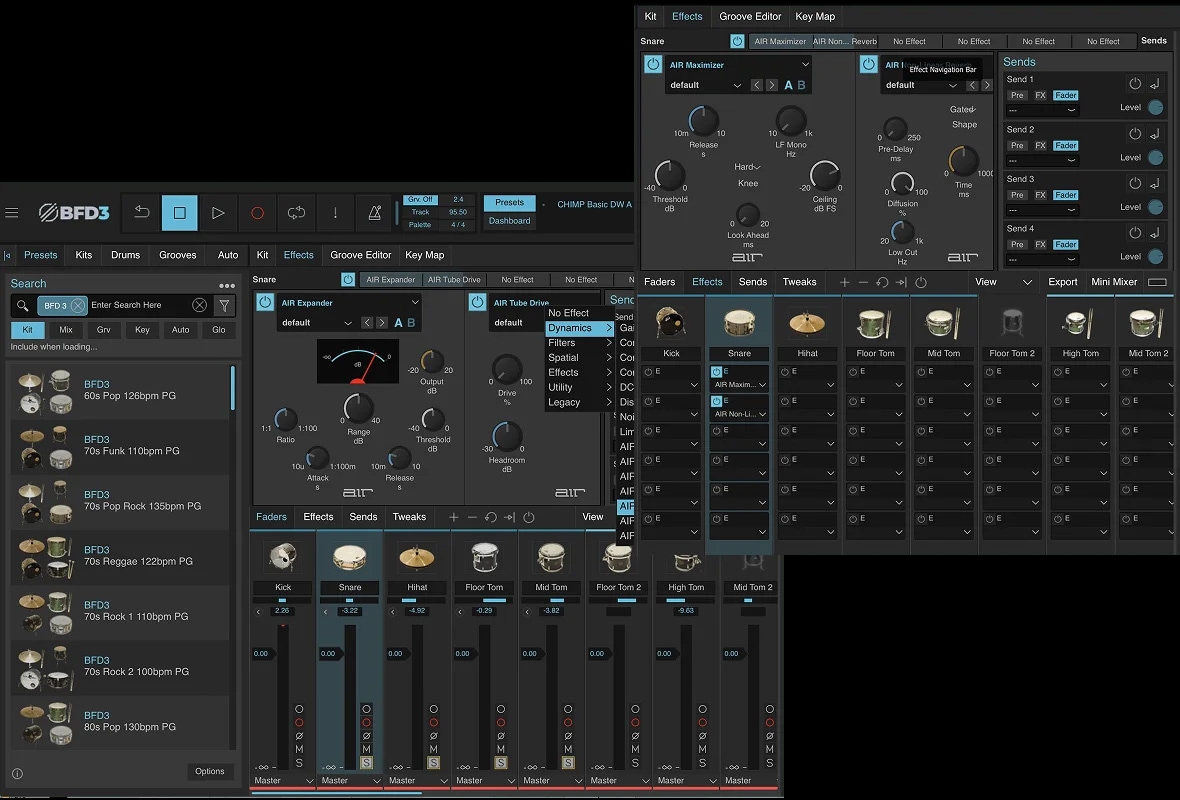The width and height of the screenshot is (1180, 800).
Task: Toggle power of AIR Maximizer in right window
Action: (x=652, y=64)
